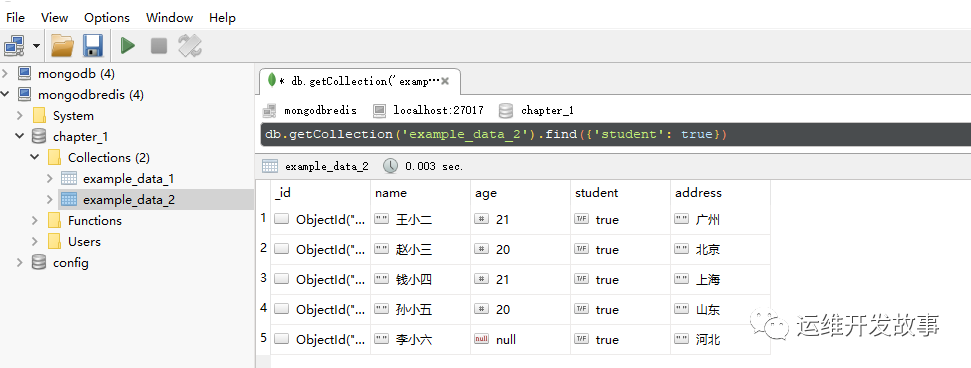Image resolution: width=971 pixels, height=368 pixels.
Task: Expand the example_data_2 collection
Action: point(50,199)
